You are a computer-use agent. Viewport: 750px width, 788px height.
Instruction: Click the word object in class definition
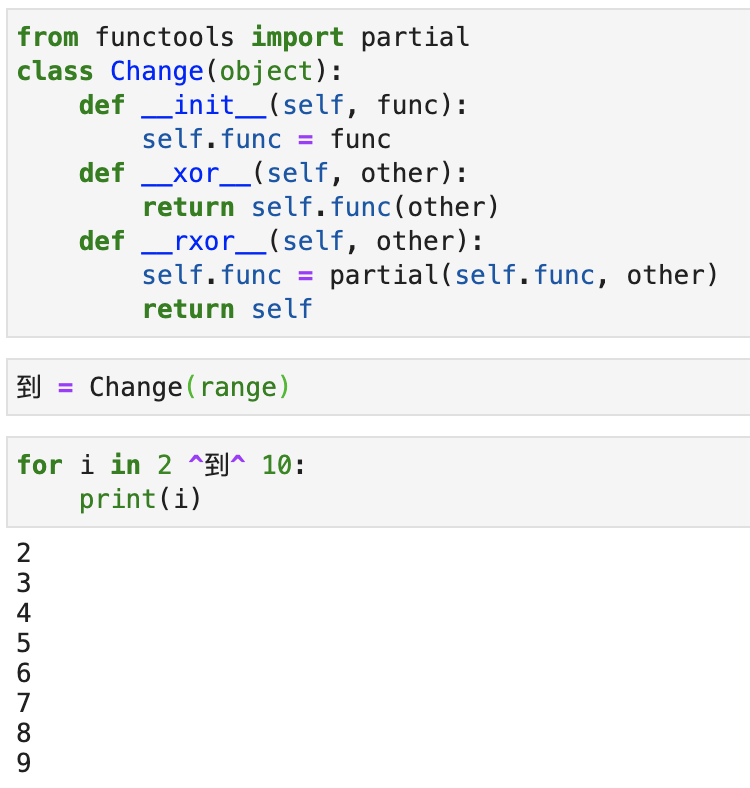(x=266, y=71)
